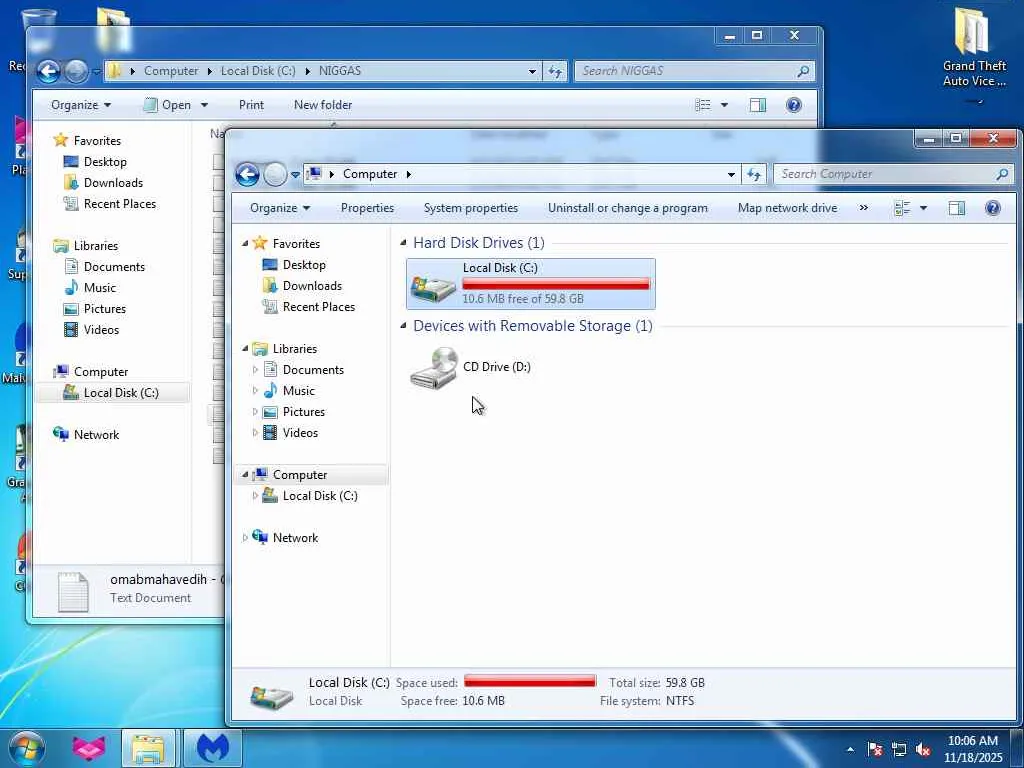Image resolution: width=1024 pixels, height=768 pixels.
Task: Refresh the NIGGAS folder window
Action: point(555,71)
